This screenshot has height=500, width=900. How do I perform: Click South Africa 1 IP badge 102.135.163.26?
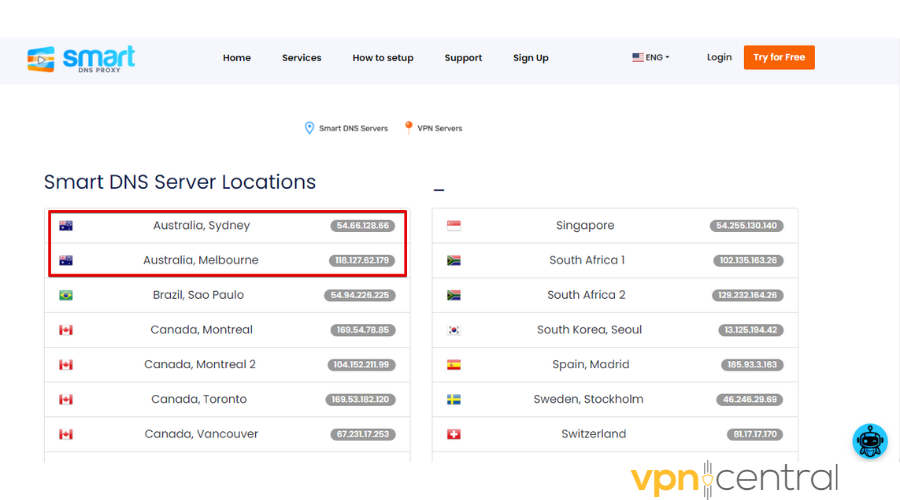tap(748, 261)
